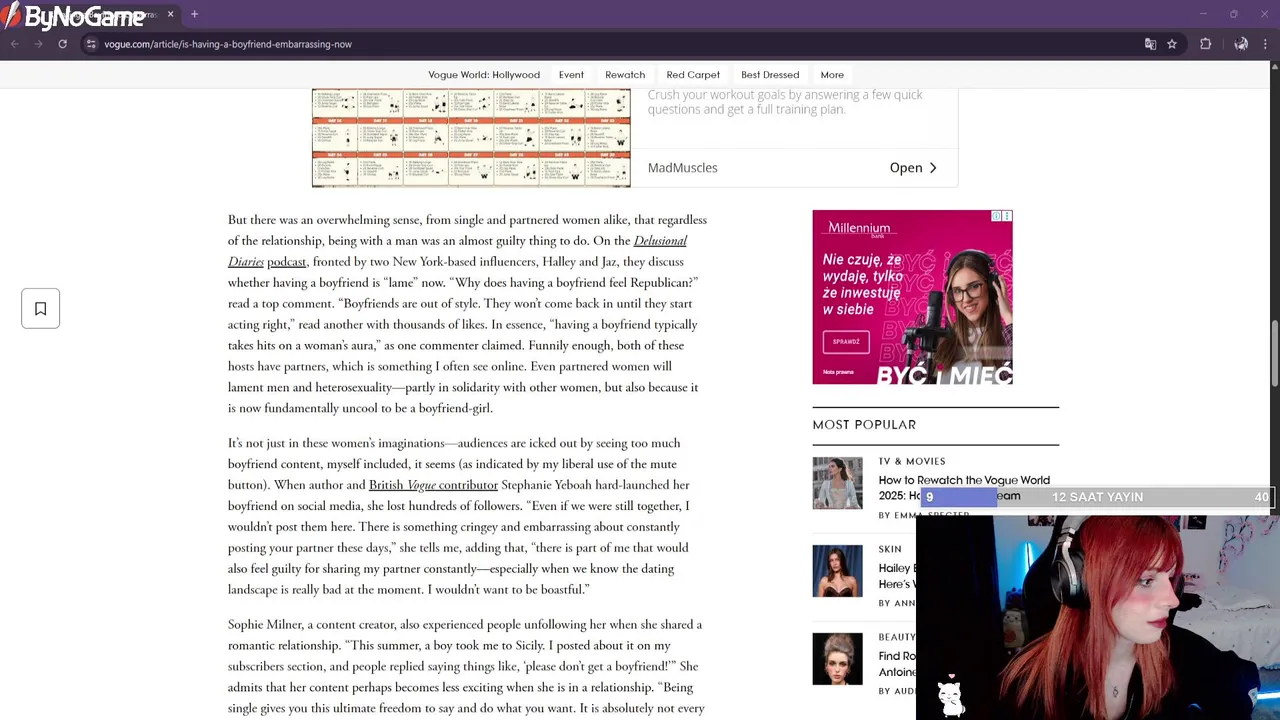
Task: Reload the Vogue article page
Action: click(62, 44)
